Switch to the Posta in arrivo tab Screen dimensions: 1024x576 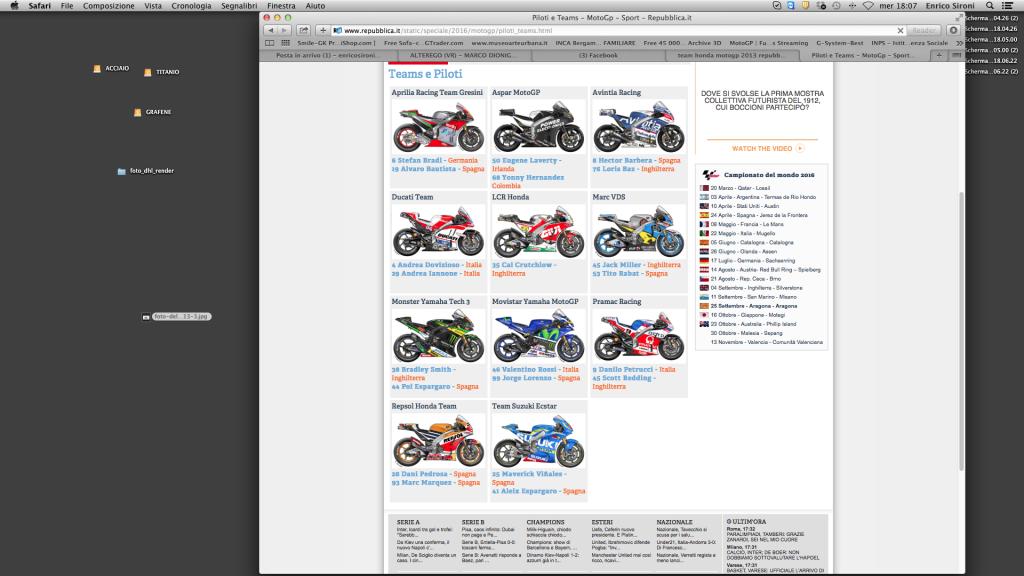click(326, 56)
